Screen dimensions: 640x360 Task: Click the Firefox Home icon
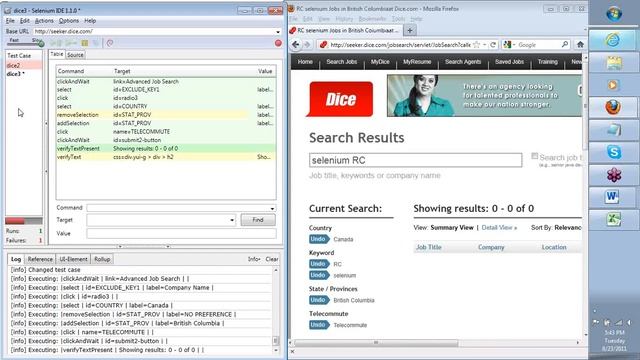coord(580,44)
